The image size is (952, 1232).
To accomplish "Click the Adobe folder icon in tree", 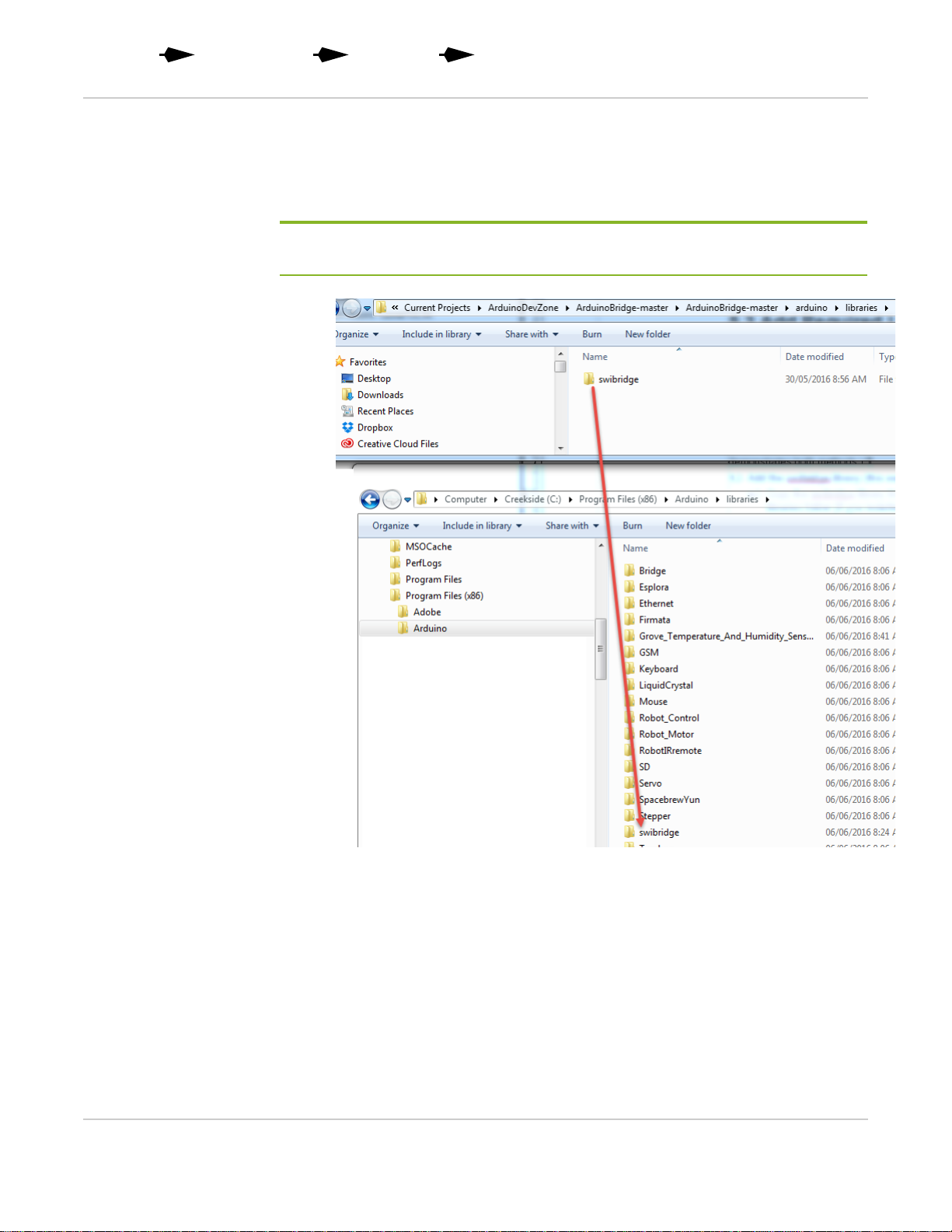I will point(403,612).
